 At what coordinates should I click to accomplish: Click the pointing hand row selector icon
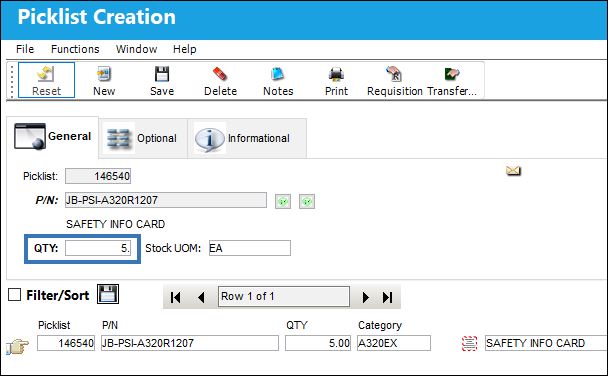[x=17, y=346]
